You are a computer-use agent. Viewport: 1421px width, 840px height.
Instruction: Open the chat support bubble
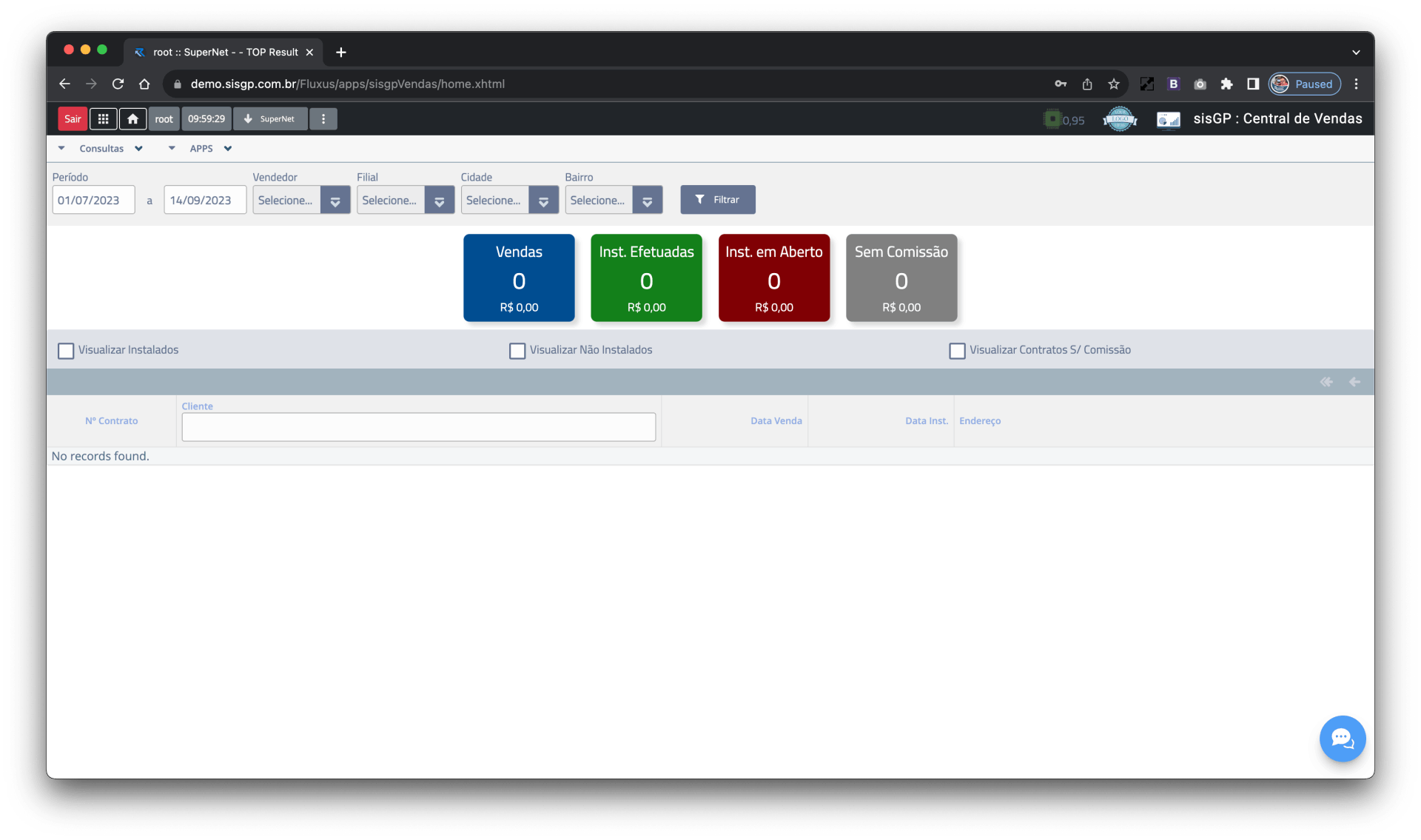1342,738
